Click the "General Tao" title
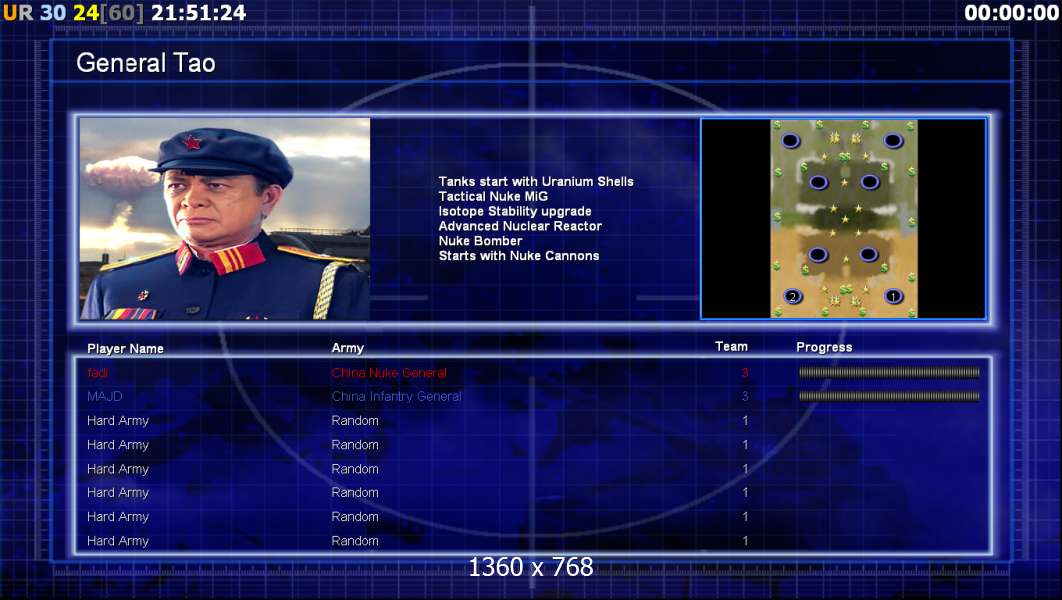The width and height of the screenshot is (1062, 600). click(x=146, y=63)
